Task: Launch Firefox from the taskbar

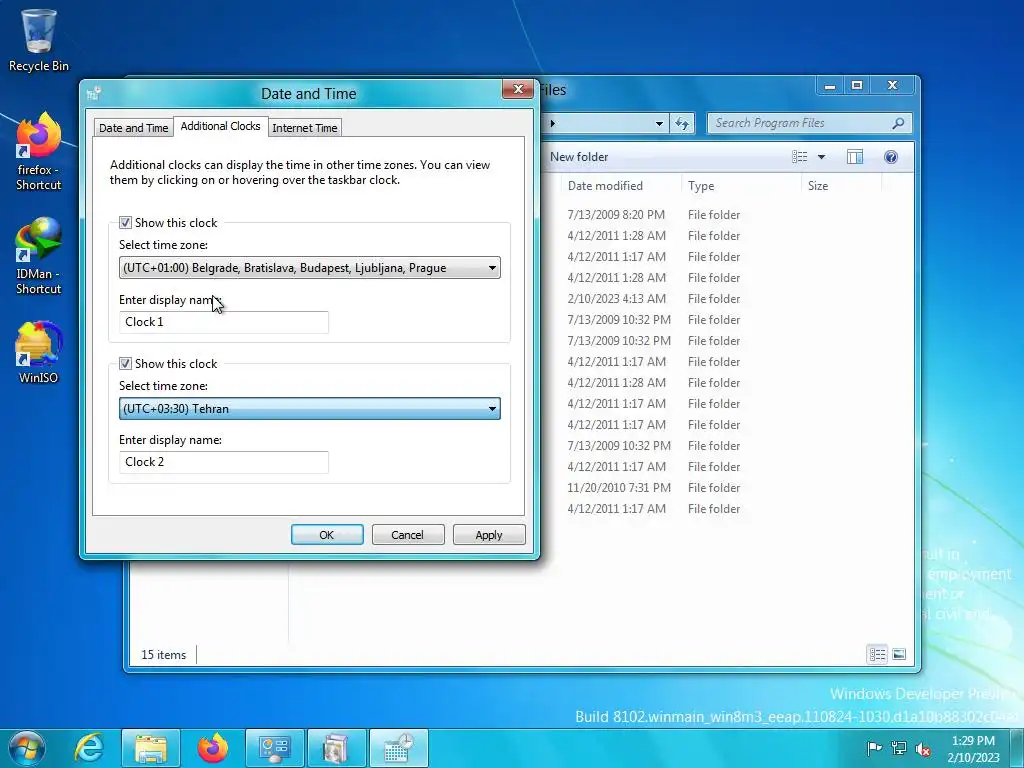Action: tap(213, 748)
